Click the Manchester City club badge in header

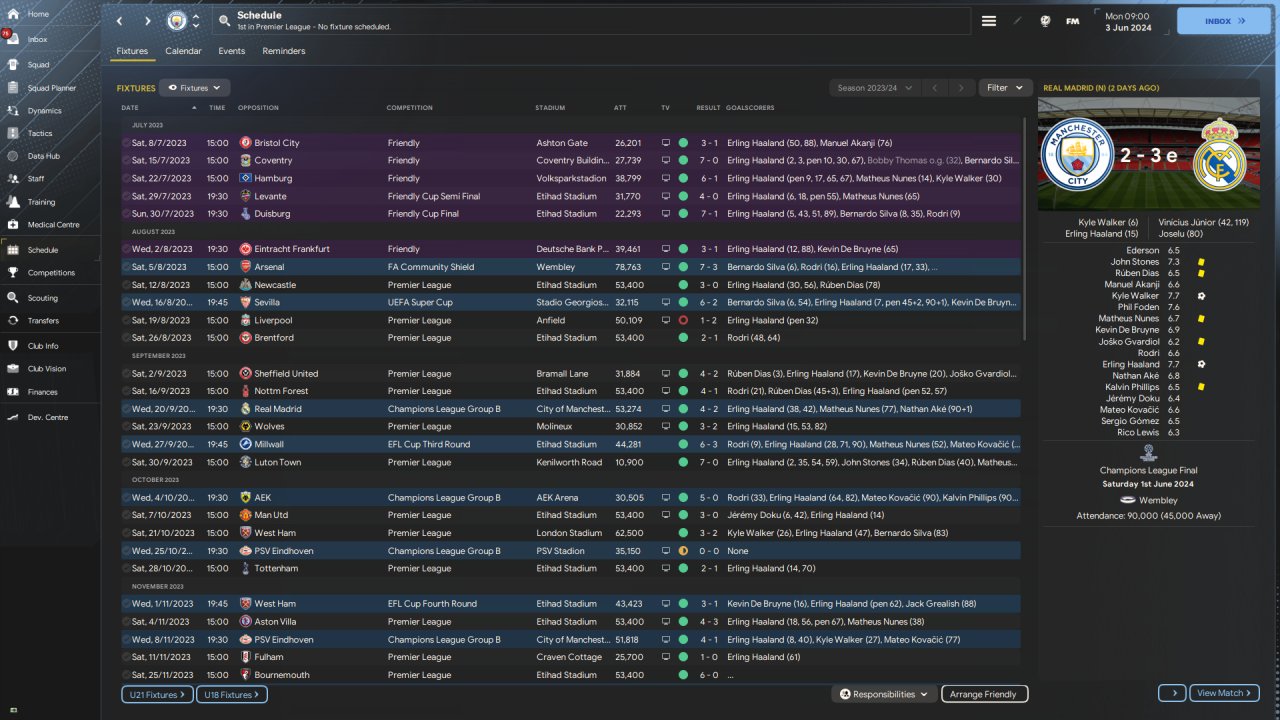pyautogui.click(x=176, y=21)
